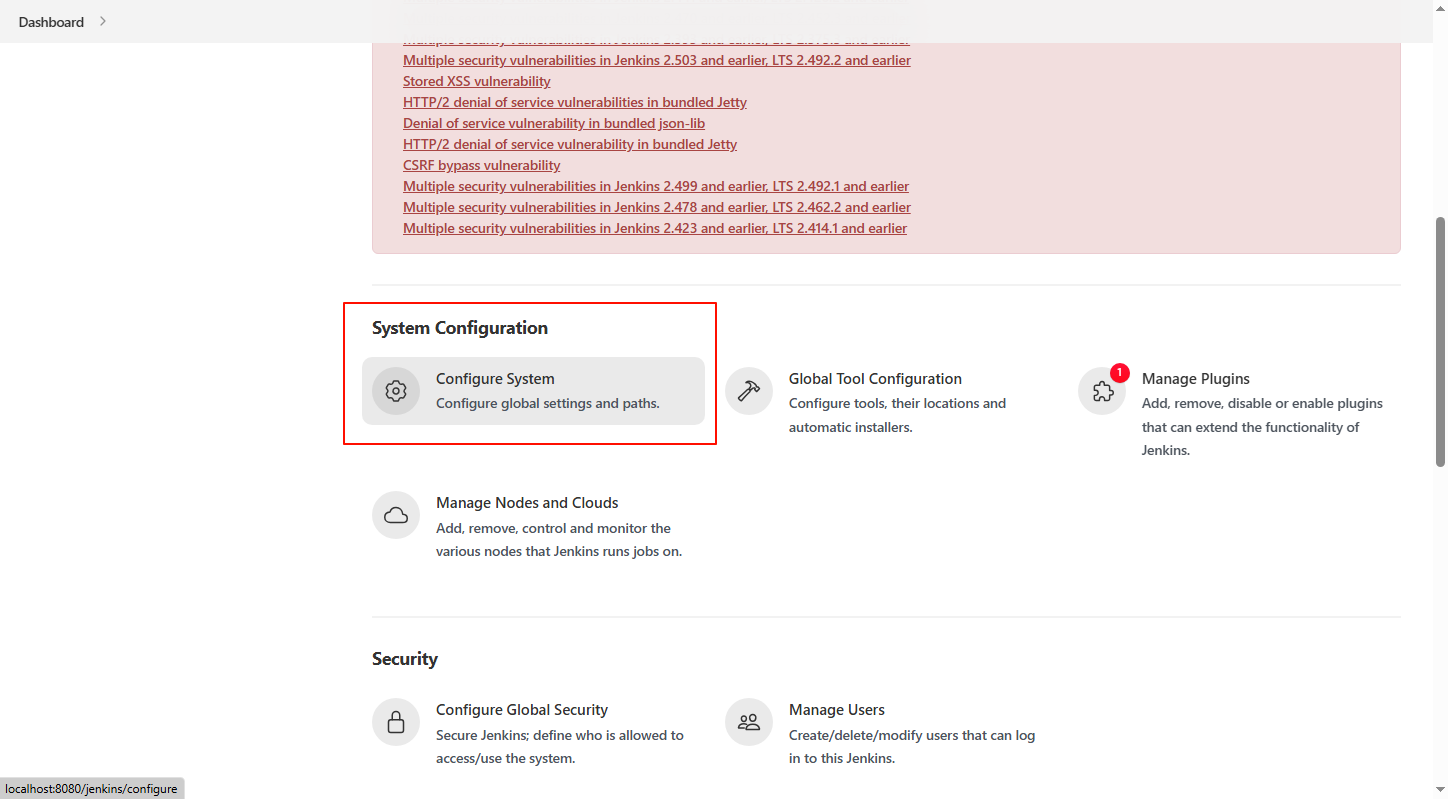Open the Manage Nodes and Clouds heading link
This screenshot has height=799, width=1448.
pyautogui.click(x=527, y=503)
